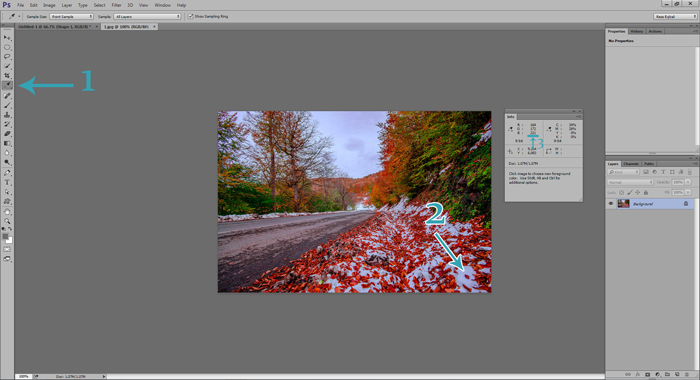
Task: Open the layer Kind filter dropdown
Action: (623, 172)
